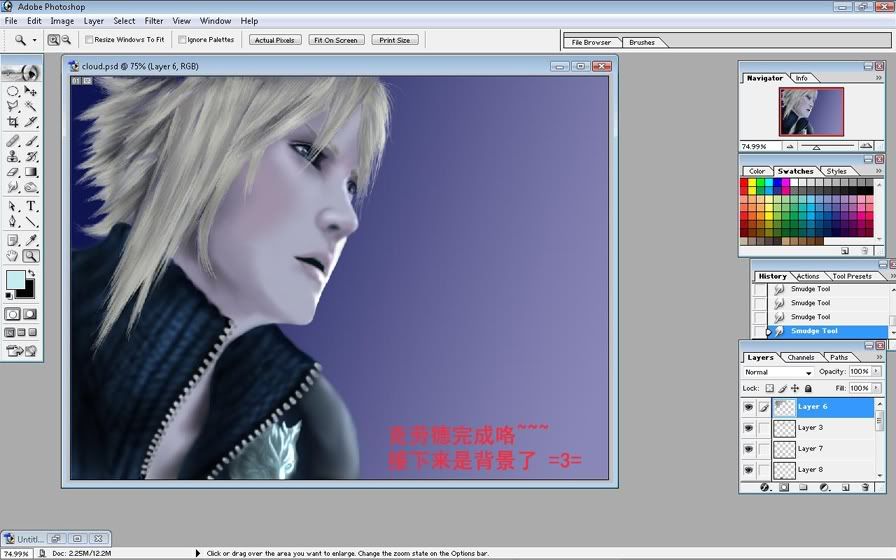Add layer style icon in Layers panel

(766, 487)
